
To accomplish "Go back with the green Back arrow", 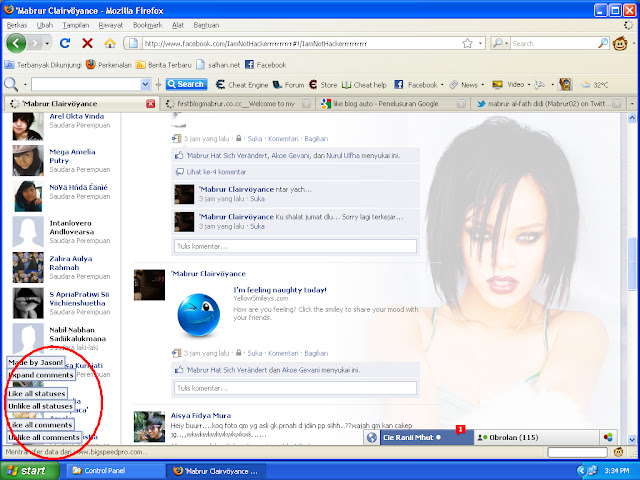I will click(x=16, y=43).
